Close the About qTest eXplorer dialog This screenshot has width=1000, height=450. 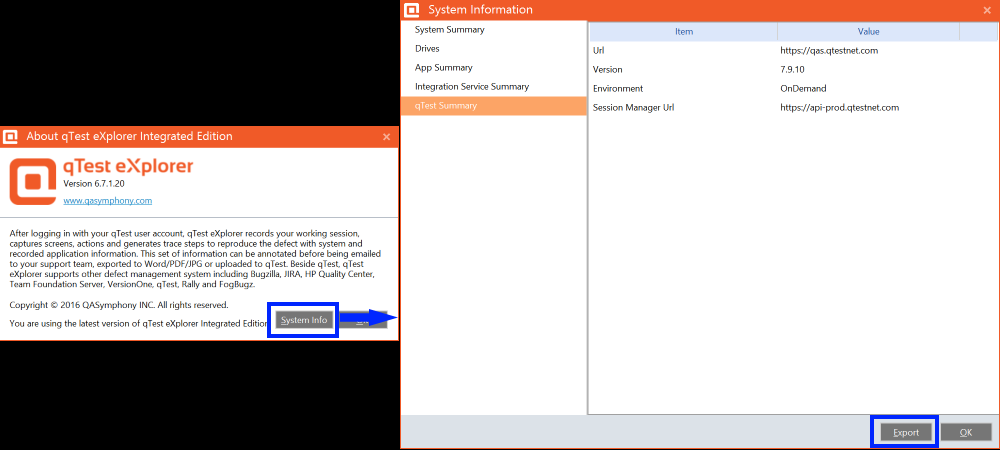click(386, 136)
